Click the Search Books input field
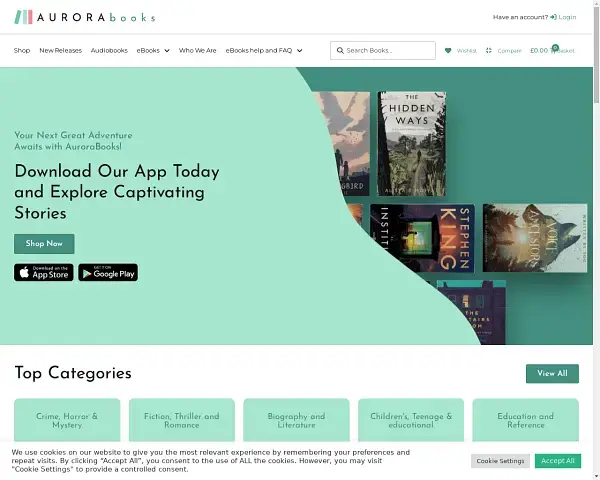The image size is (600, 480). pyautogui.click(x=383, y=51)
